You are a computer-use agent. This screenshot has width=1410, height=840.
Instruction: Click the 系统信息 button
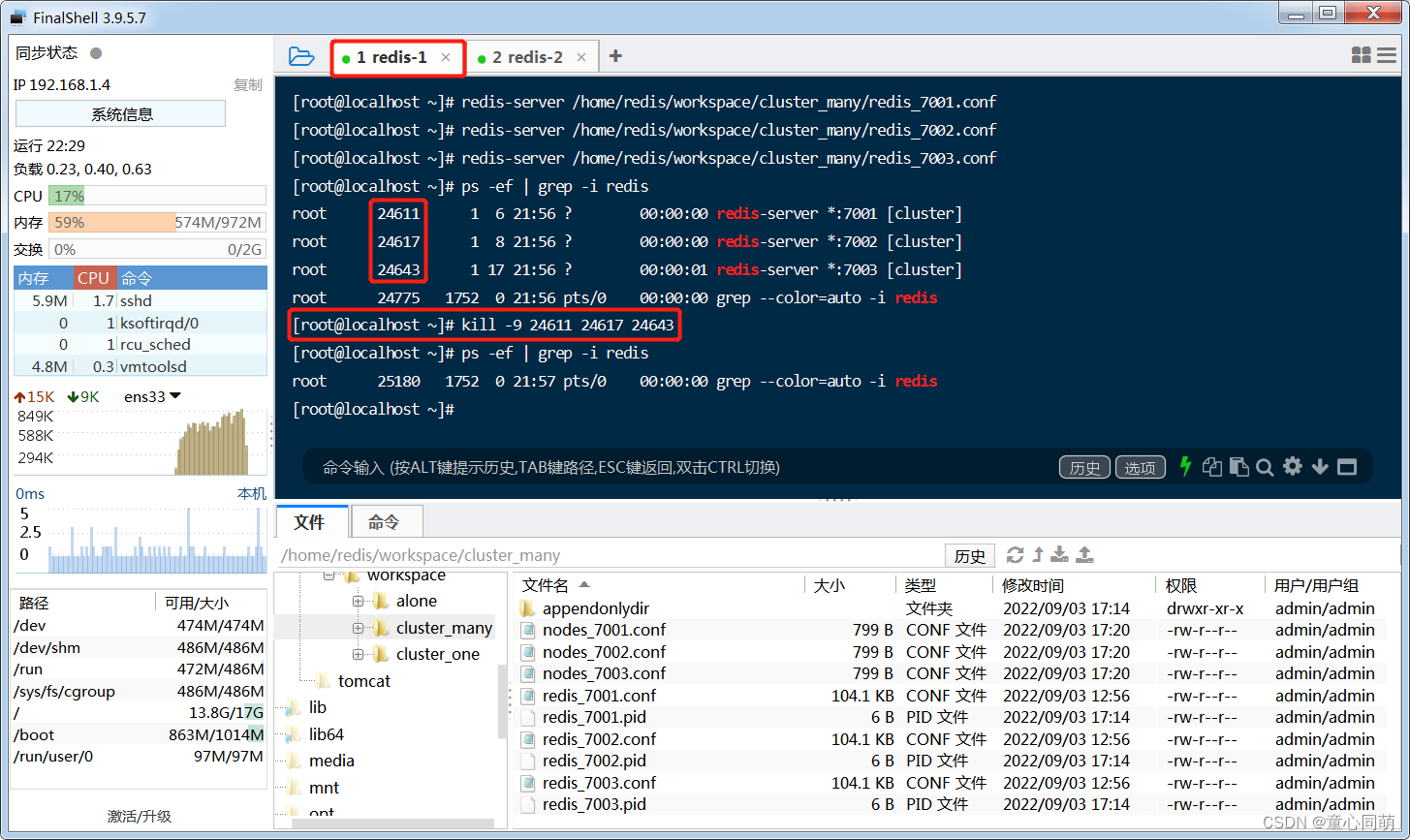pos(121,113)
